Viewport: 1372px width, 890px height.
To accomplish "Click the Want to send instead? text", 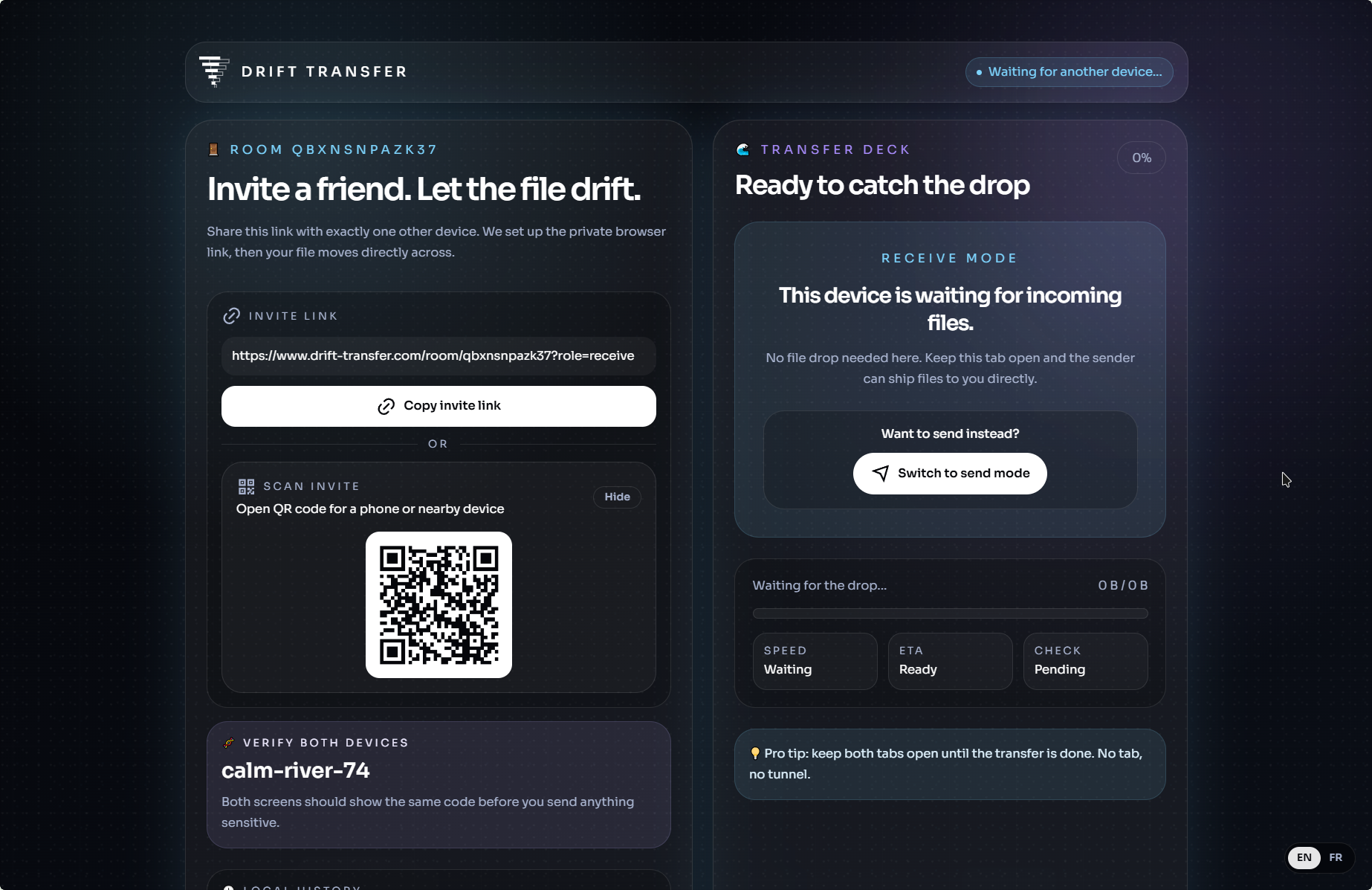I will 950,433.
